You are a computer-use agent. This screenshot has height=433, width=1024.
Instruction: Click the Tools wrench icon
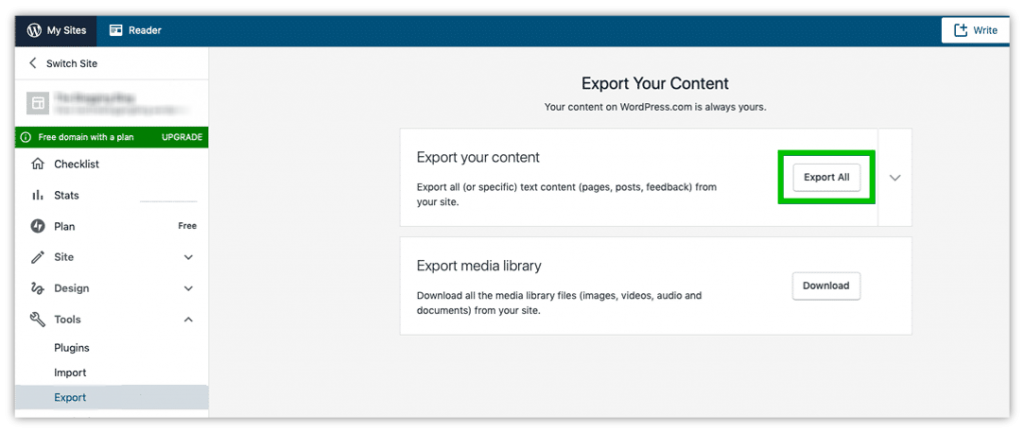(x=38, y=319)
